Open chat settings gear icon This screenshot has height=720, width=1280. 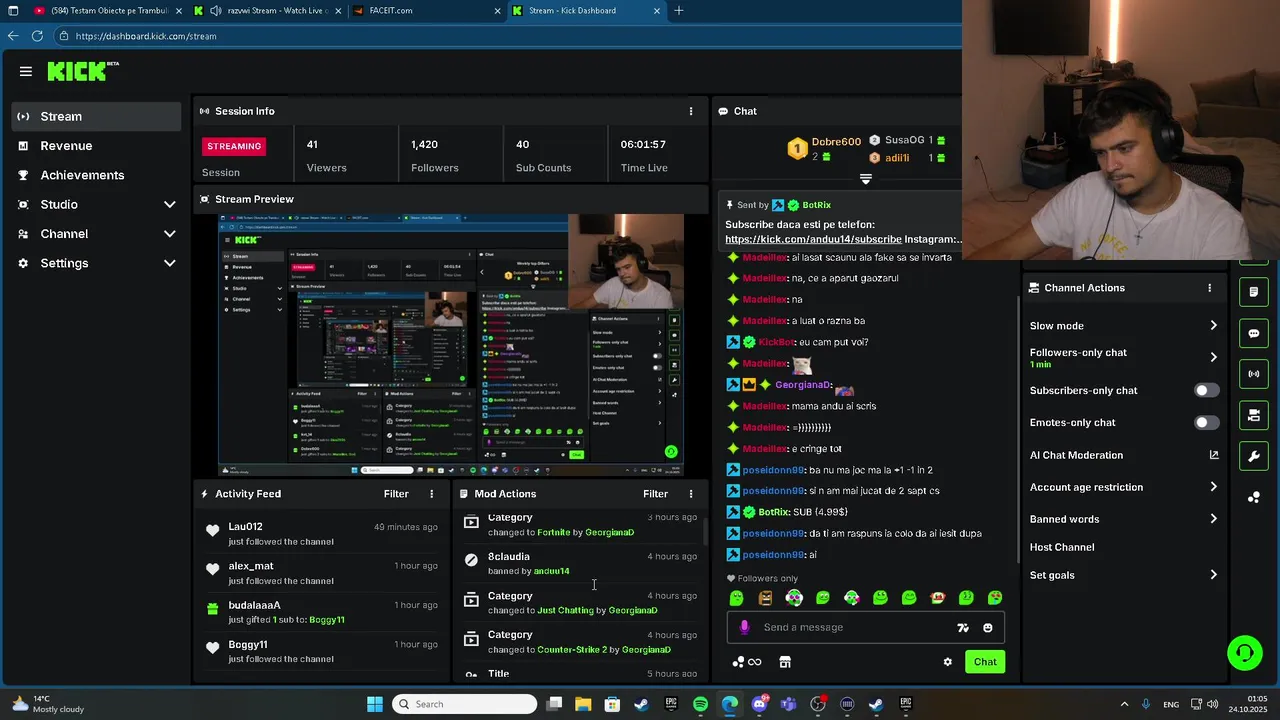948,662
